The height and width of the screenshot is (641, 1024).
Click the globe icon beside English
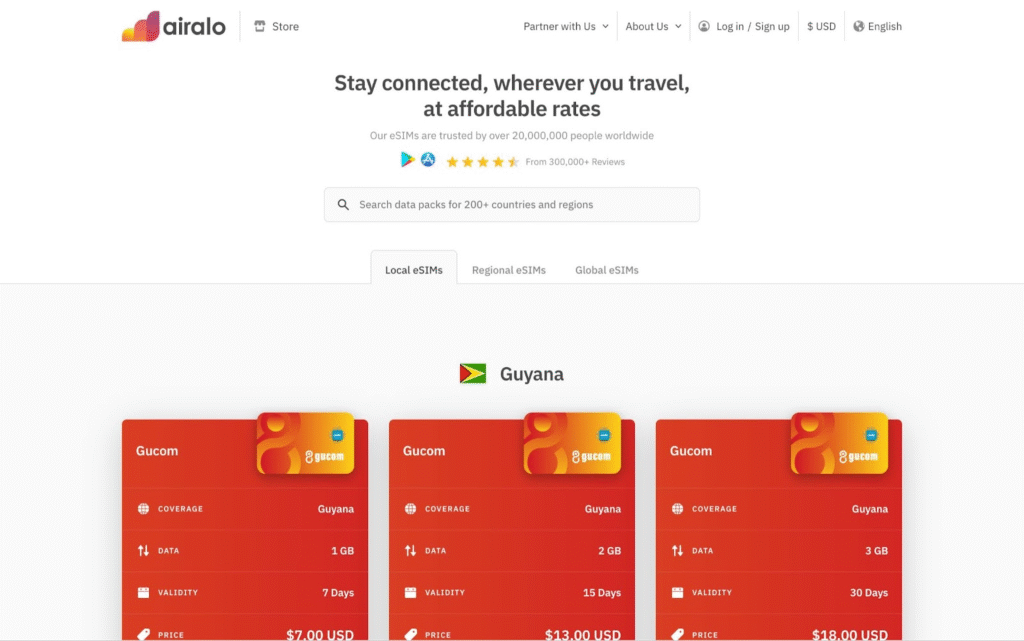click(x=857, y=26)
